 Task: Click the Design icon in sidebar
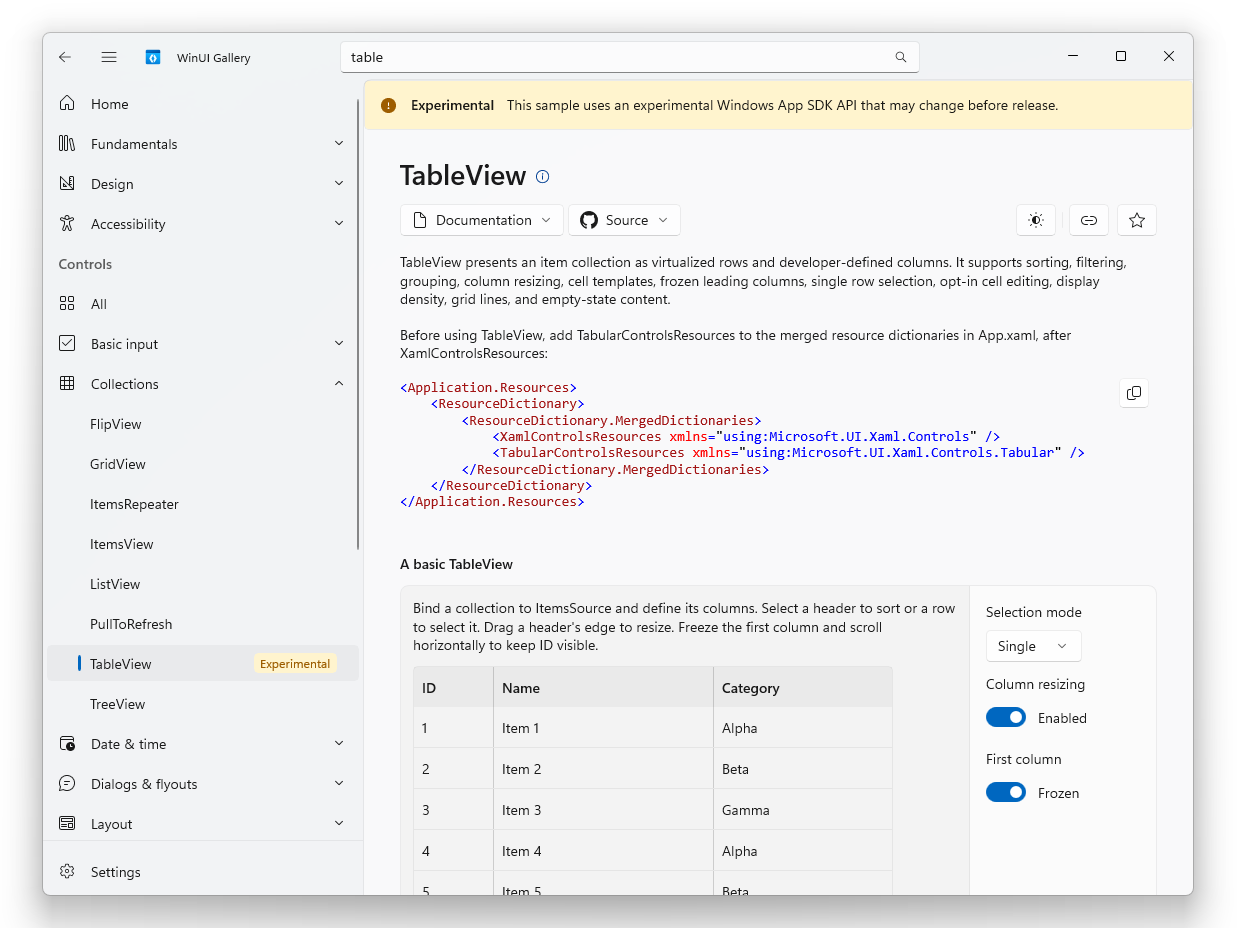tap(67, 183)
